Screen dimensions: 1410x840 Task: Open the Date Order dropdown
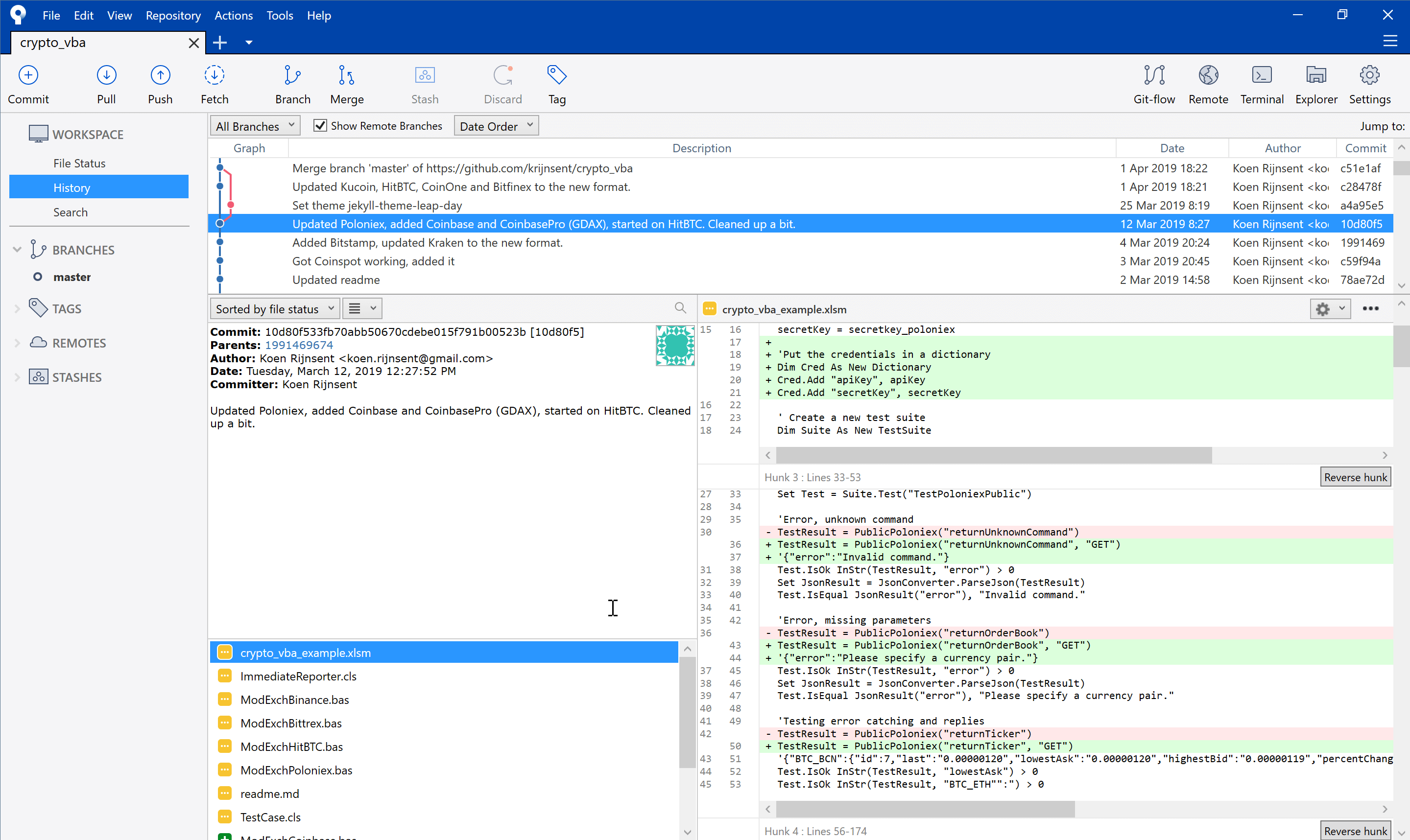496,126
